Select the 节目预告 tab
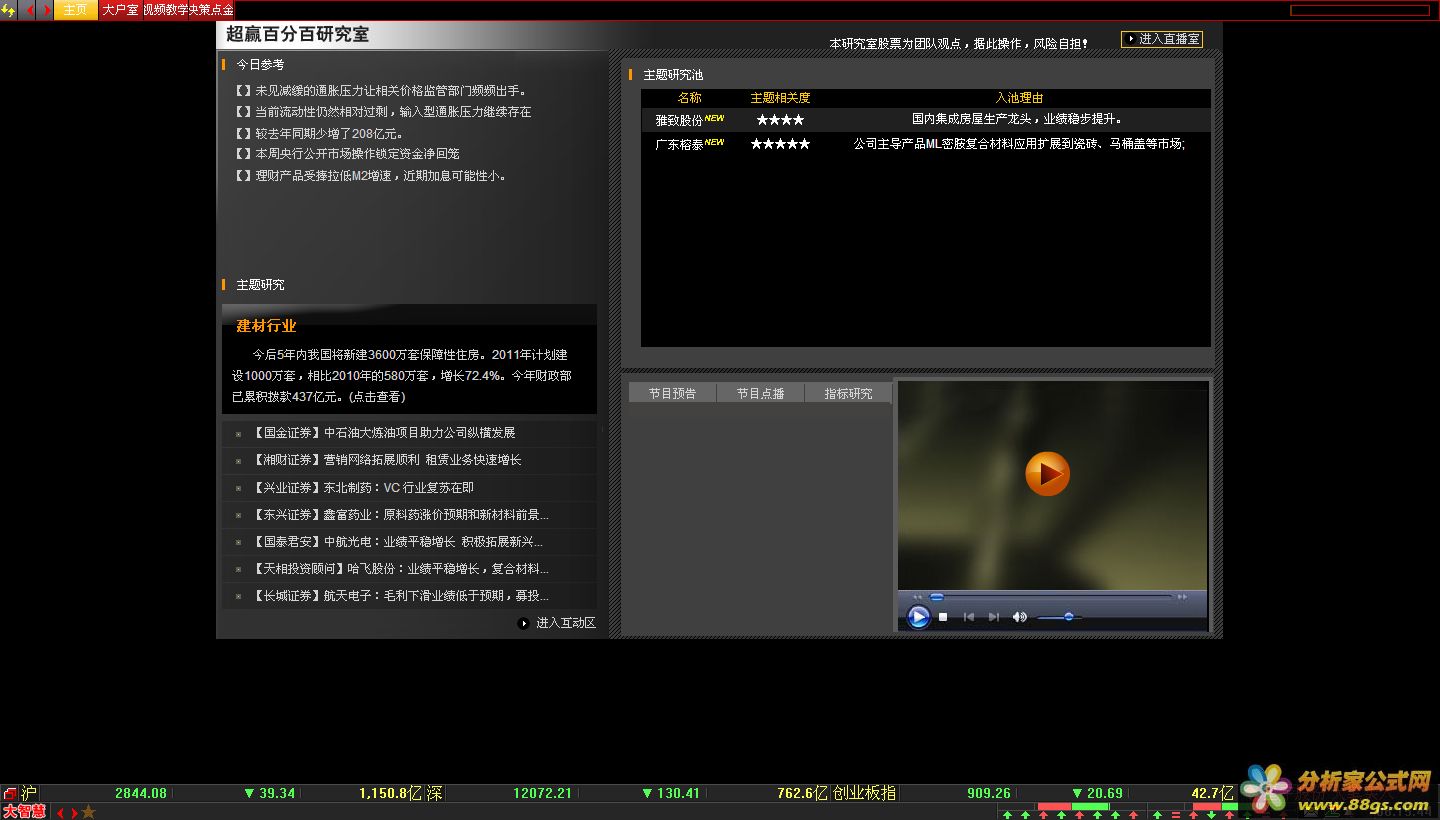This screenshot has width=1440, height=820. point(672,394)
